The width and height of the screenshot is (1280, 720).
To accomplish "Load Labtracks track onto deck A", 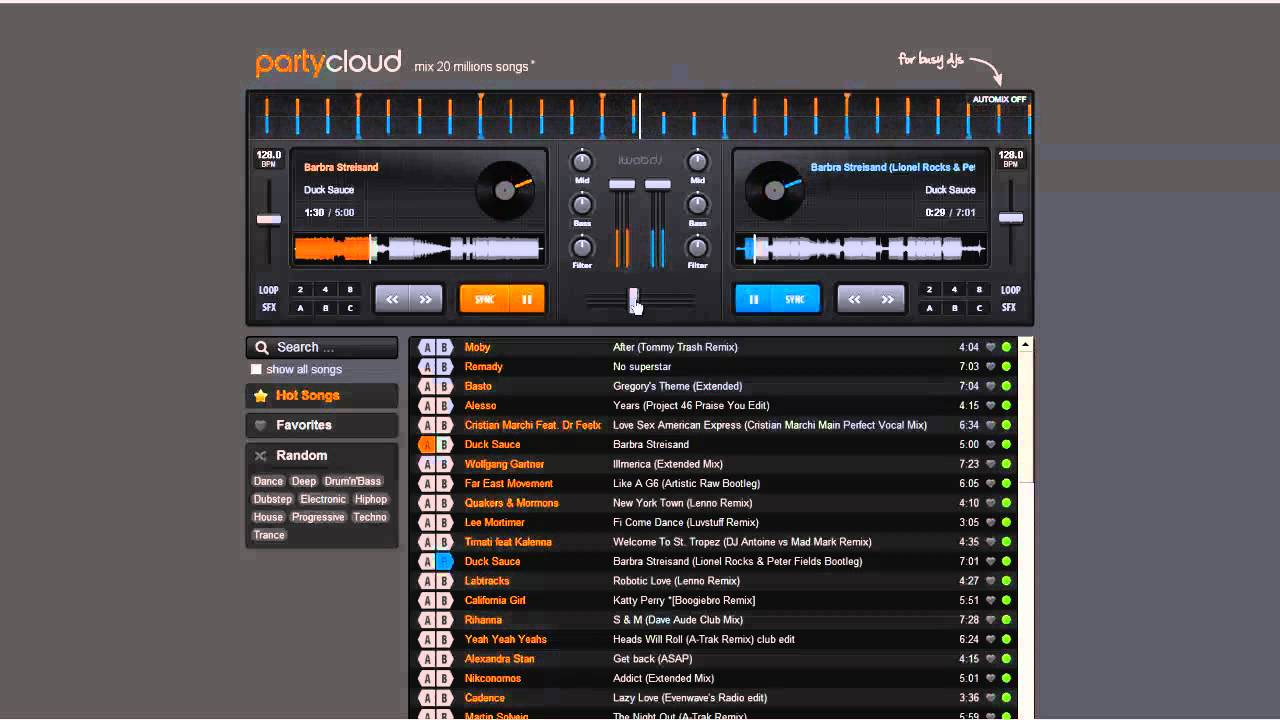I will click(427, 581).
